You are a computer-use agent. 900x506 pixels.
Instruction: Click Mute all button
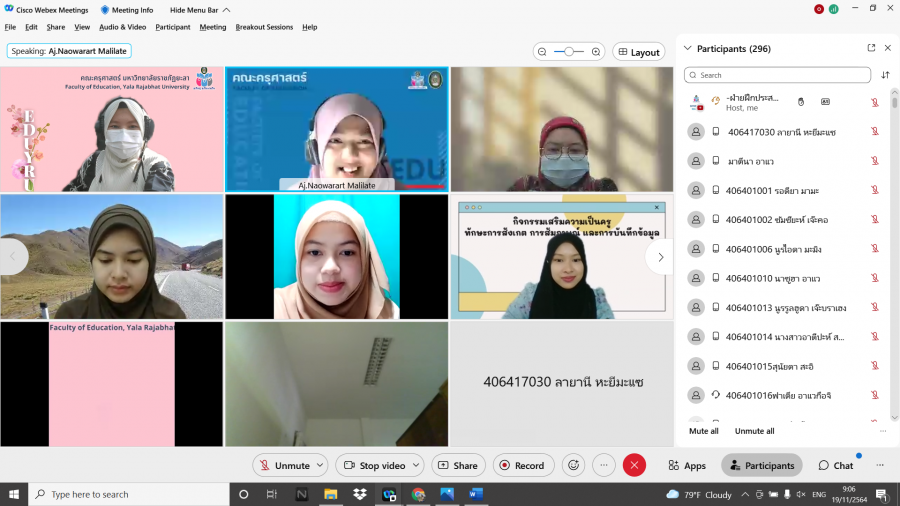coord(704,431)
